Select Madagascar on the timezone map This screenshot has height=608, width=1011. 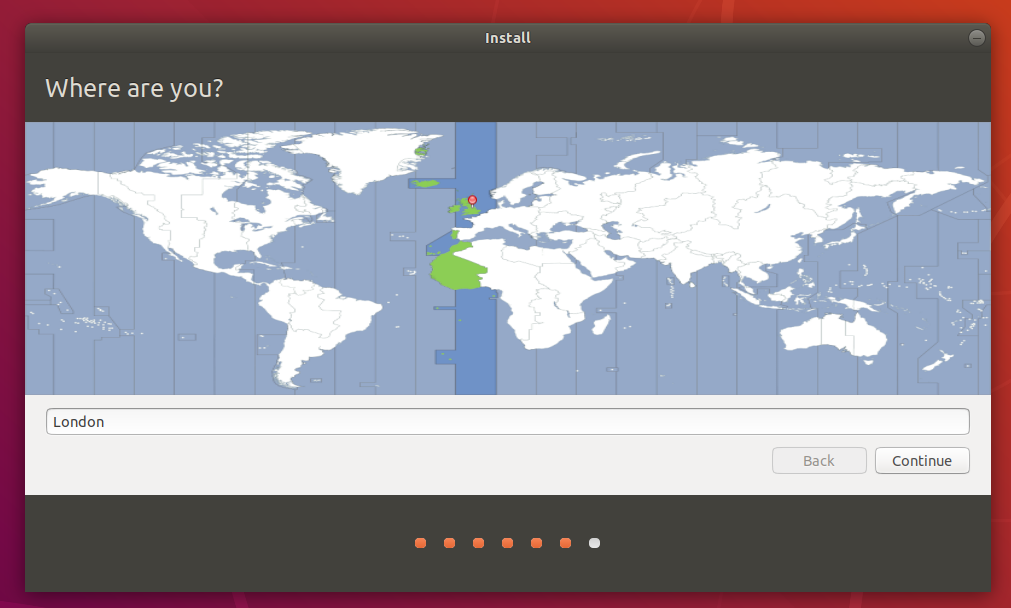click(601, 324)
